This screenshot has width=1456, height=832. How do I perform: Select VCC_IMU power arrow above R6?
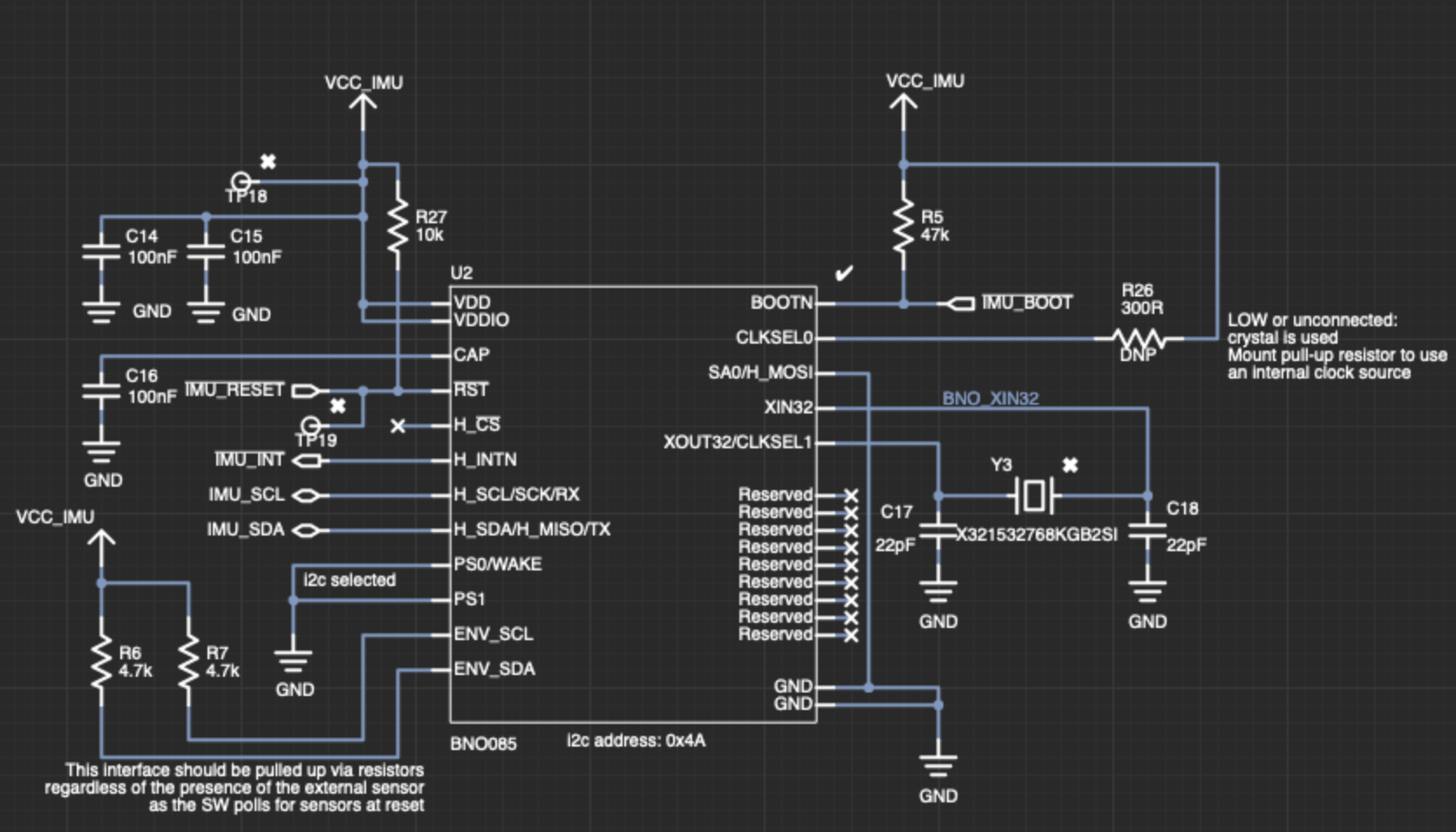coord(101,549)
